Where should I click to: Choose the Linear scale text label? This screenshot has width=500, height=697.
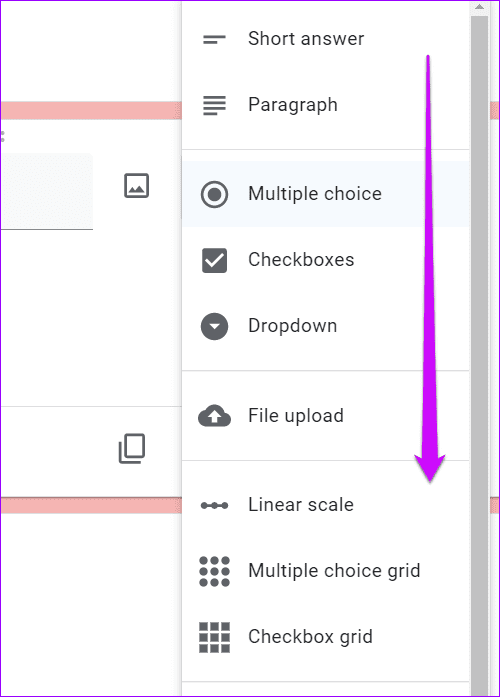(301, 505)
